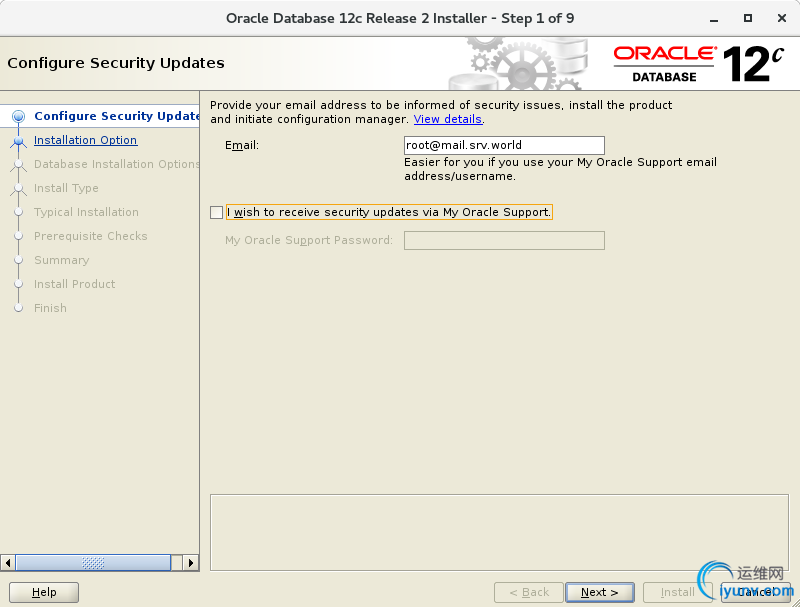Click the greyed-out Install button
Viewport: 800px width, 607px height.
click(x=677, y=592)
